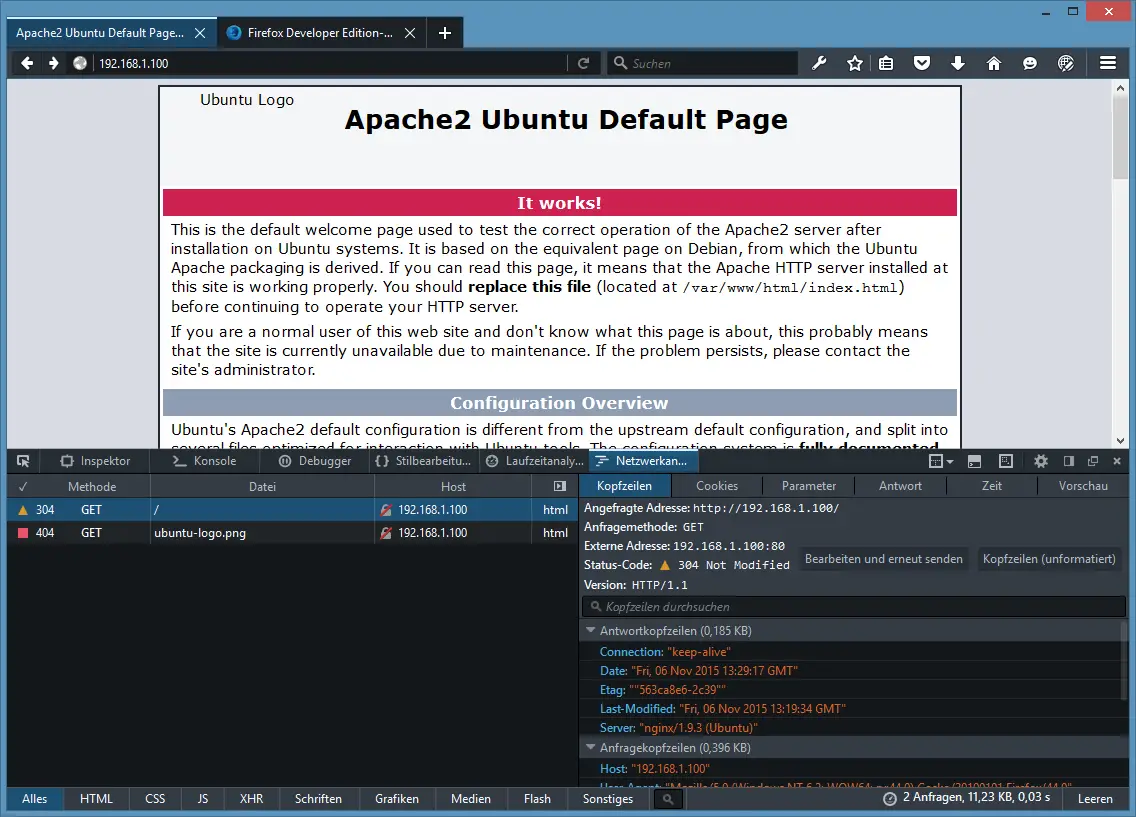The image size is (1136, 817).
Task: Collapse the Anfragekopfzeilen section
Action: pyautogui.click(x=590, y=747)
